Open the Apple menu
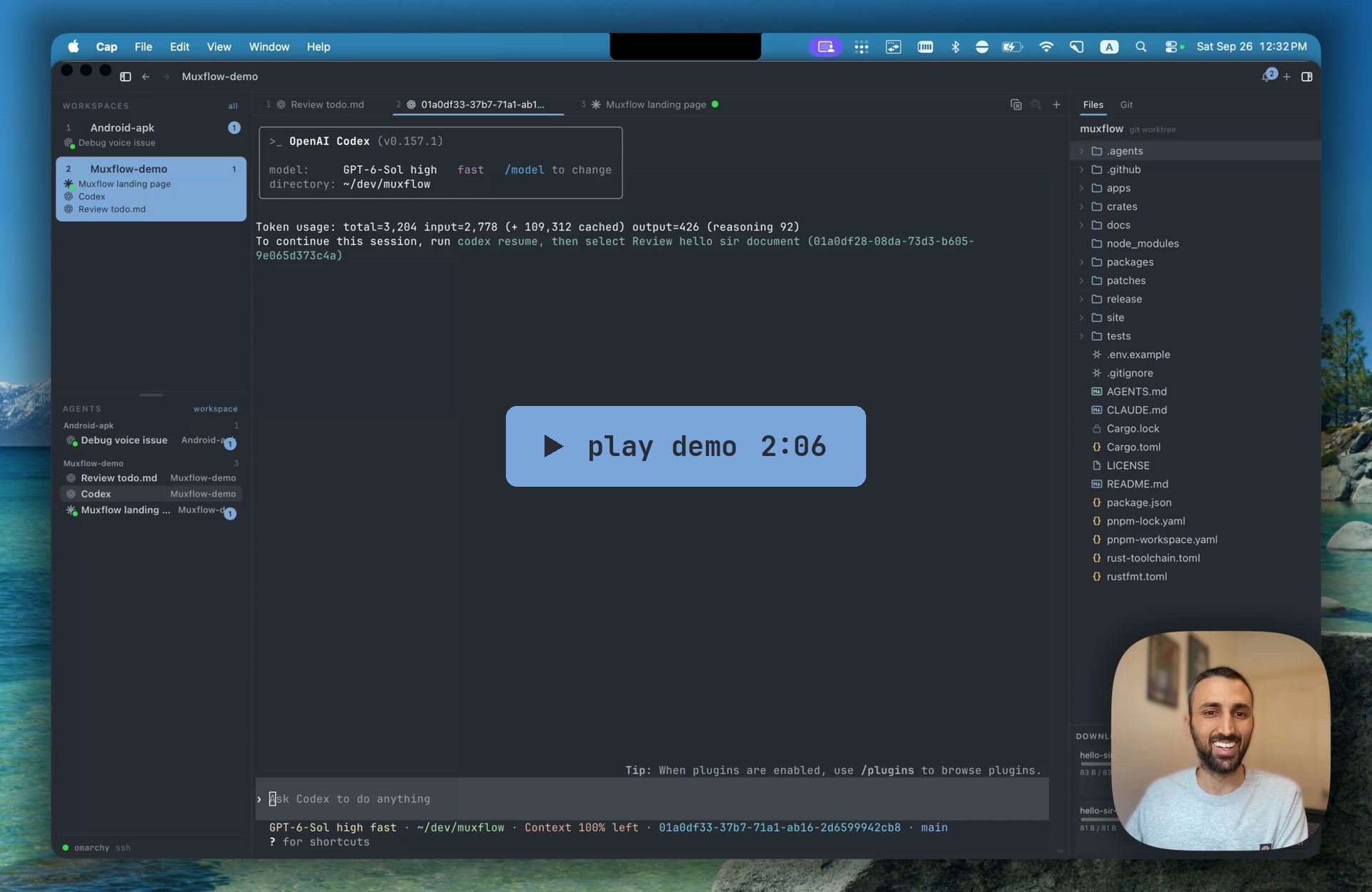Image resolution: width=1372 pixels, height=892 pixels. [74, 46]
